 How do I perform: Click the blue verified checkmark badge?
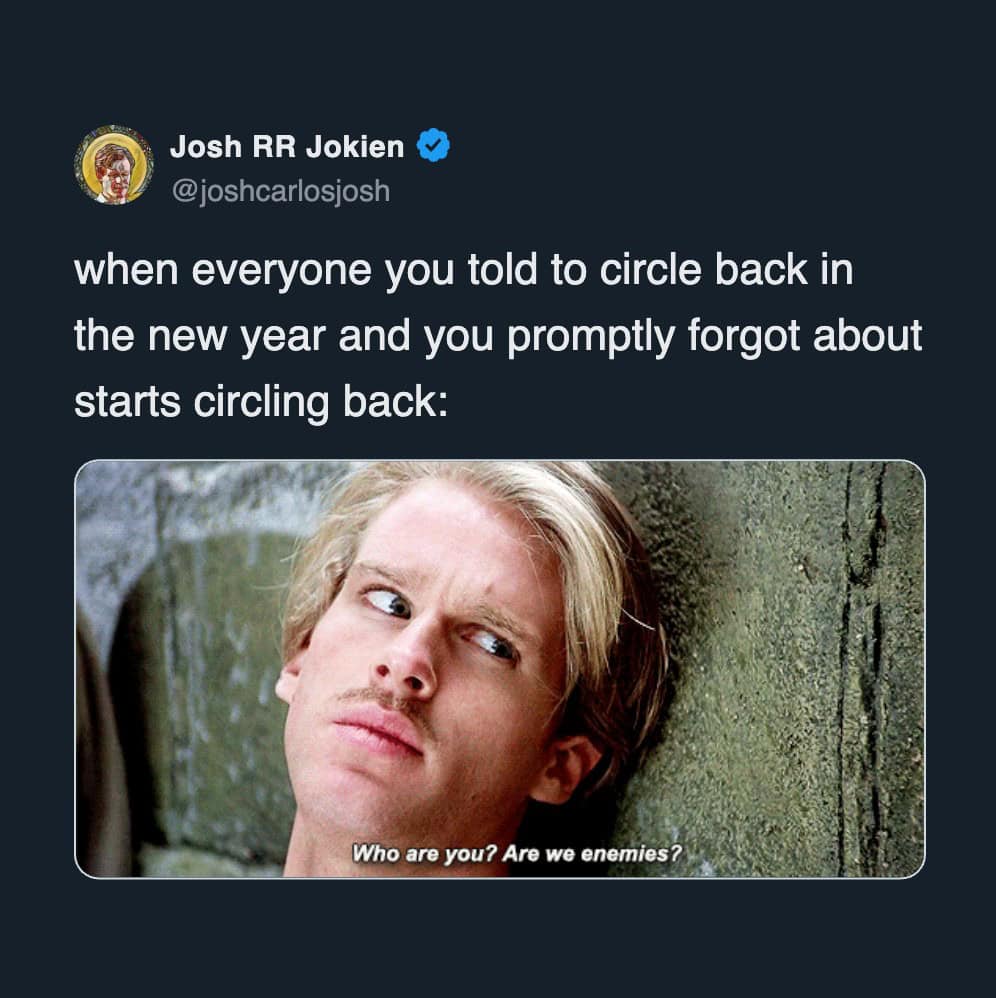pos(433,145)
